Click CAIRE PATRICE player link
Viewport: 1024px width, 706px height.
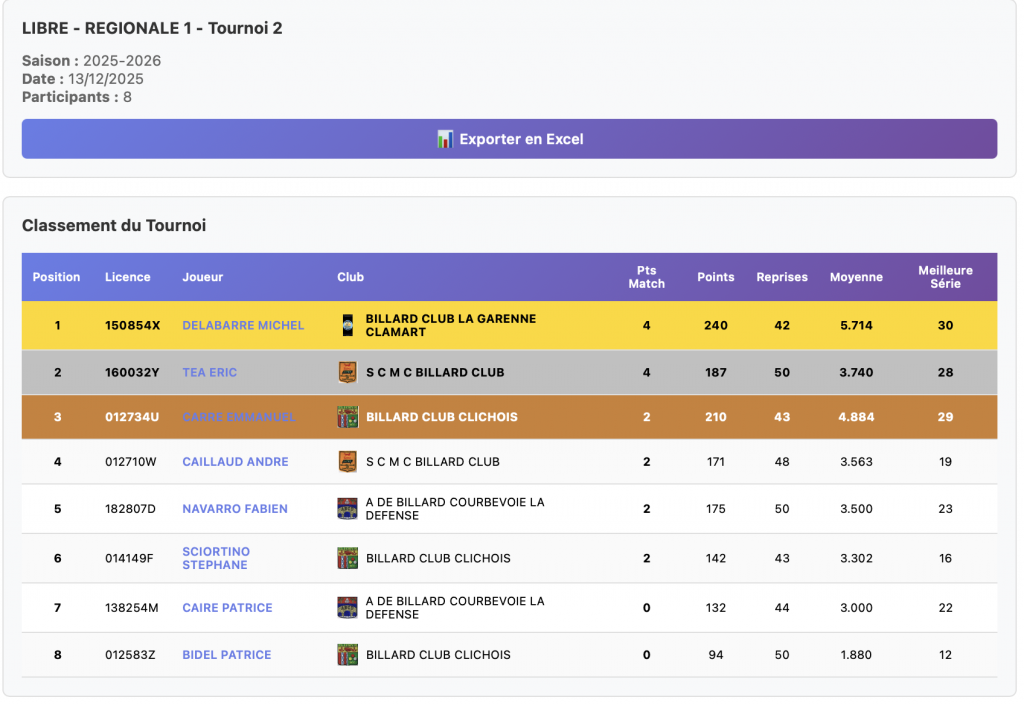tap(227, 608)
